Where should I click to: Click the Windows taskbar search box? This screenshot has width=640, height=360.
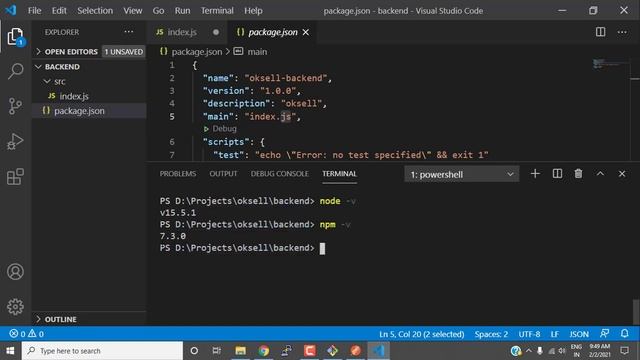[102, 351]
